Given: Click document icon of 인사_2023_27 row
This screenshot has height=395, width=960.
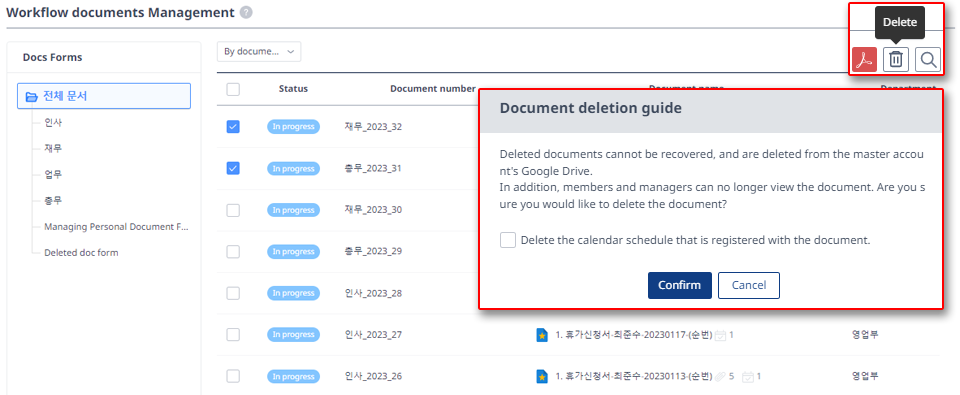Looking at the screenshot, I should 541,335.
